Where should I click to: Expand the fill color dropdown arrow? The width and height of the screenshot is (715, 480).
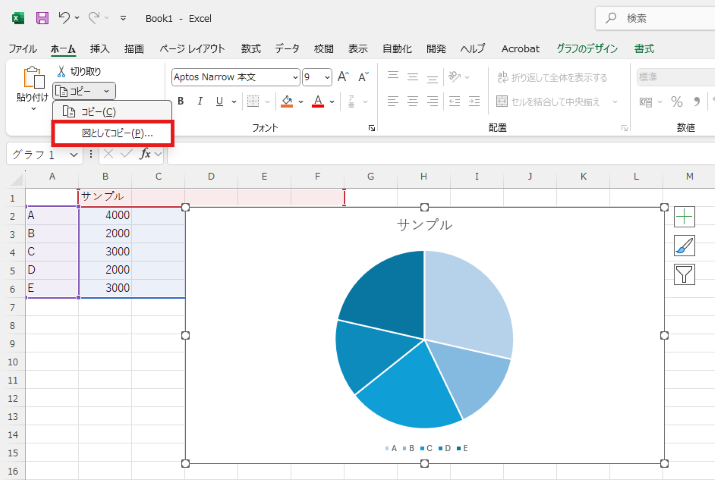coord(301,102)
